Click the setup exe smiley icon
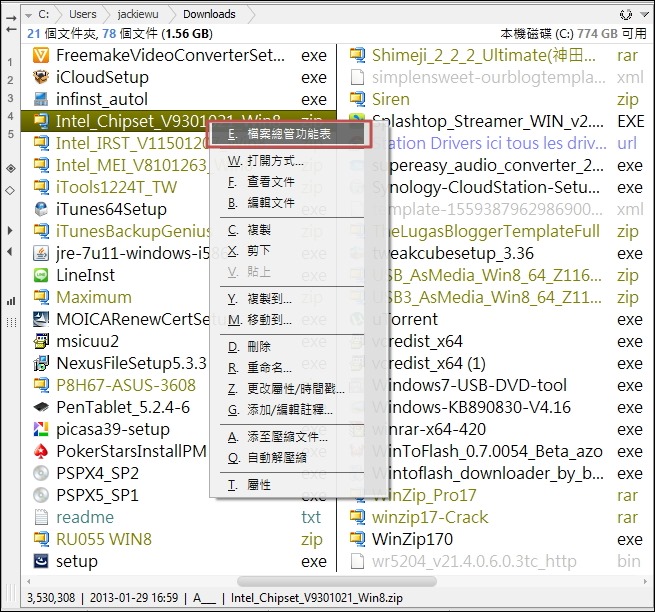This screenshot has width=655, height=612. coord(41,561)
